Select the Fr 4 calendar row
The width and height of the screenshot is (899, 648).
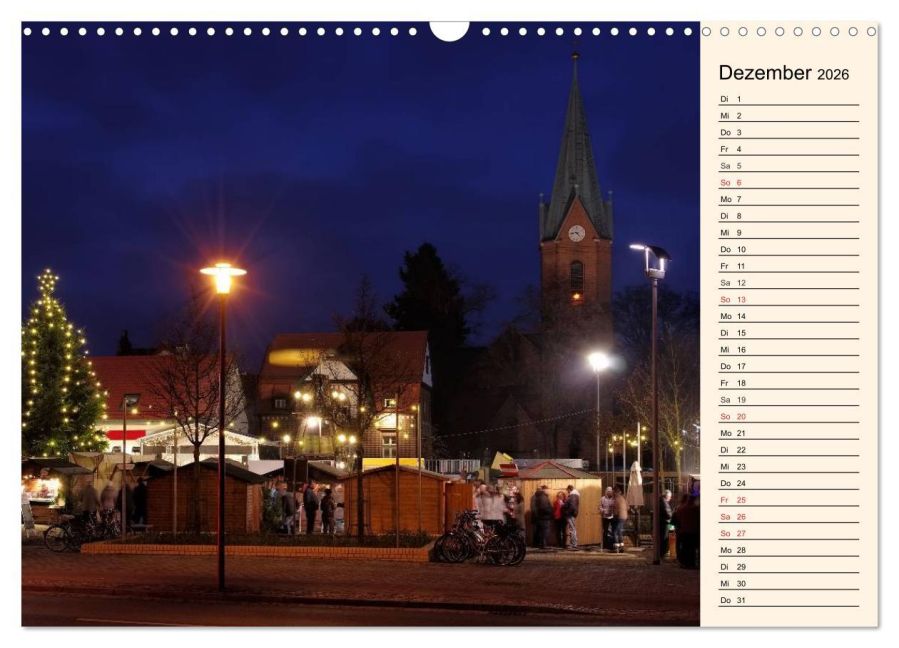[x=789, y=149]
